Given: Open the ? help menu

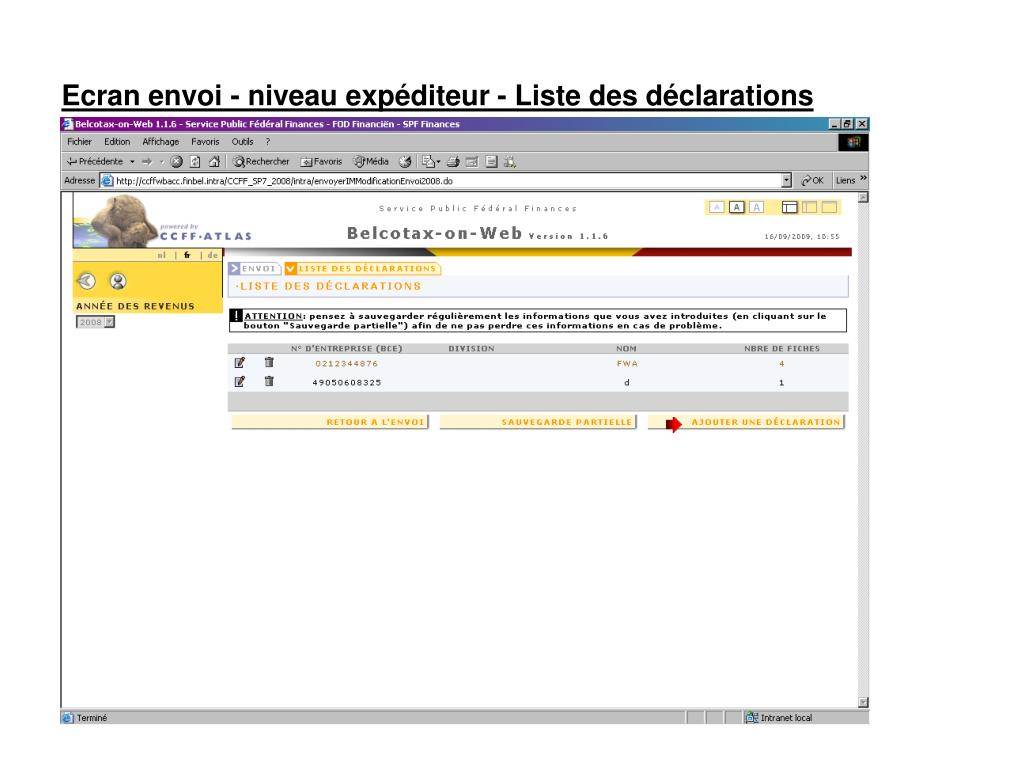Looking at the screenshot, I should tap(267, 142).
